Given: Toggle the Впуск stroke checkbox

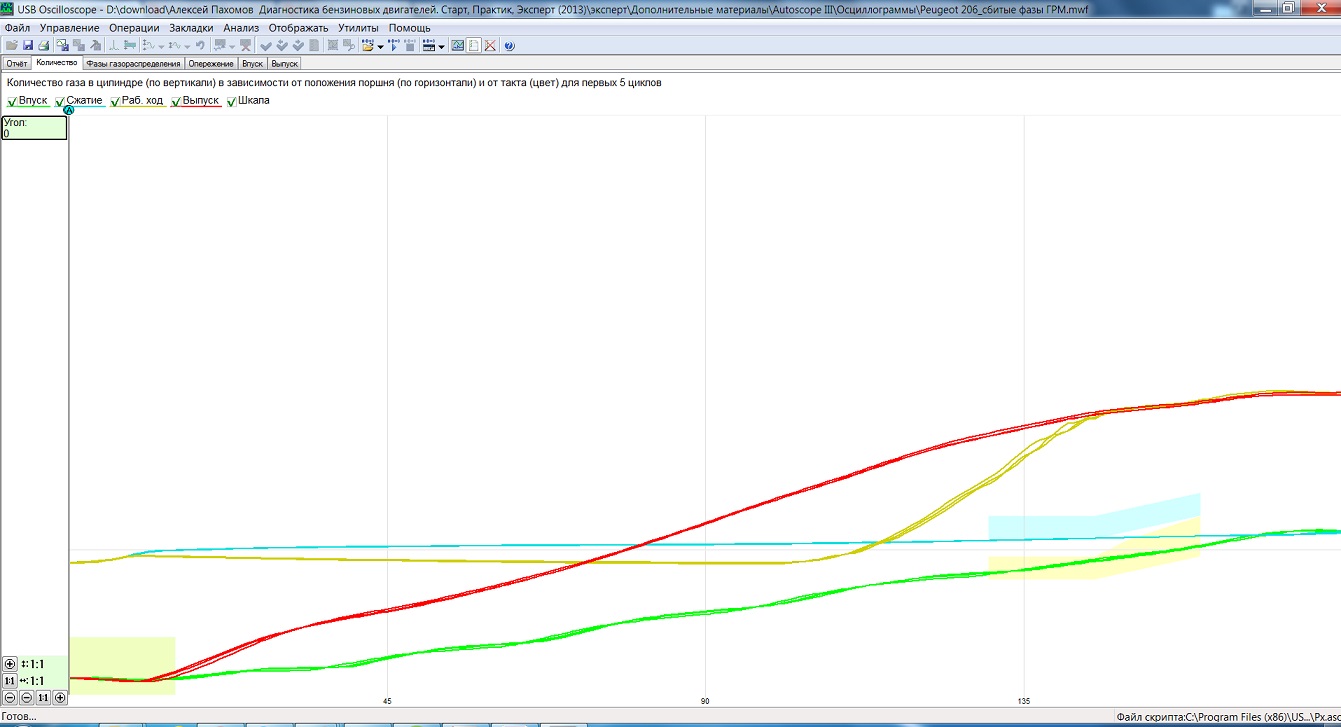Looking at the screenshot, I should pyautogui.click(x=11, y=102).
